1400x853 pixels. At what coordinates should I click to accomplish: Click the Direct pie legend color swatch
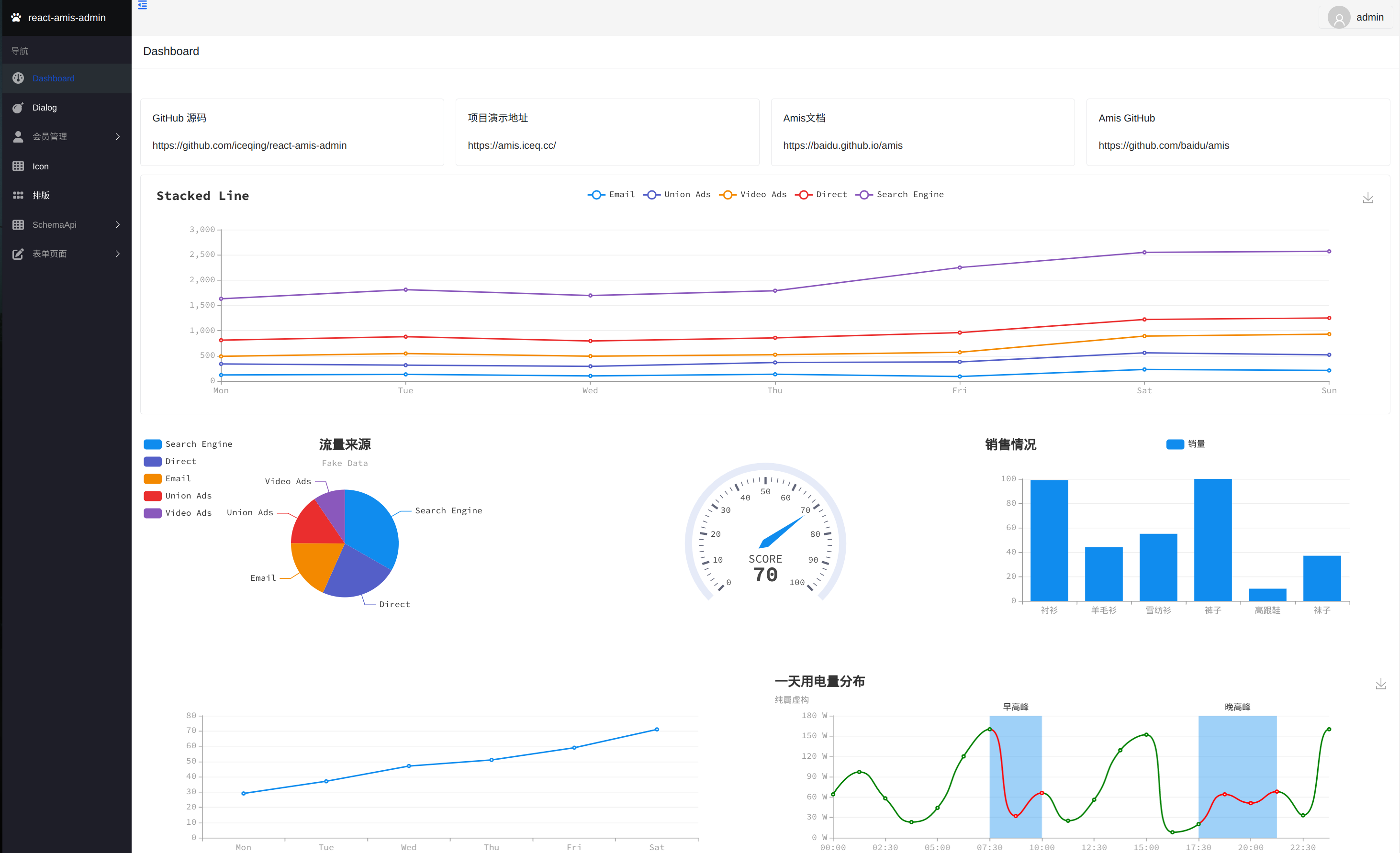tap(152, 462)
